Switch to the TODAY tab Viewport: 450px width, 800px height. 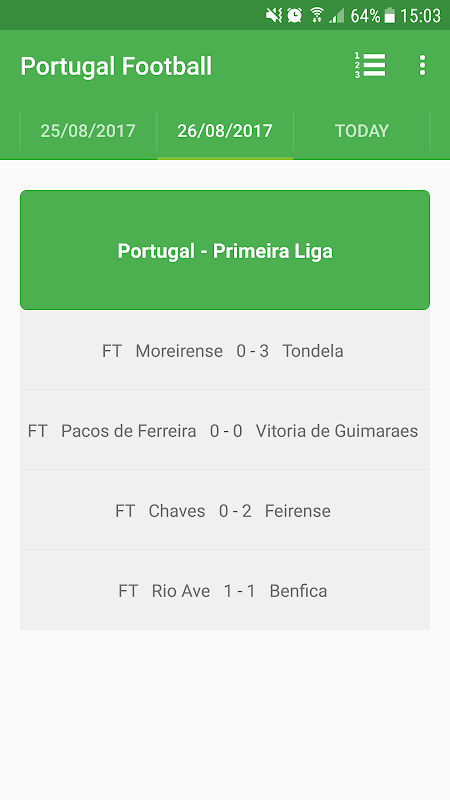(x=362, y=131)
